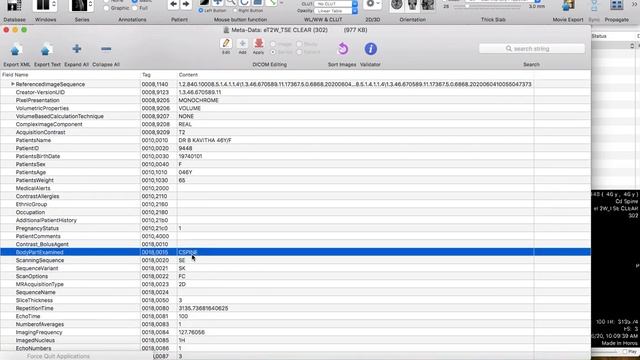Select Left Button mouse function radio
This screenshot has width=640, height=360.
click(201, 11)
